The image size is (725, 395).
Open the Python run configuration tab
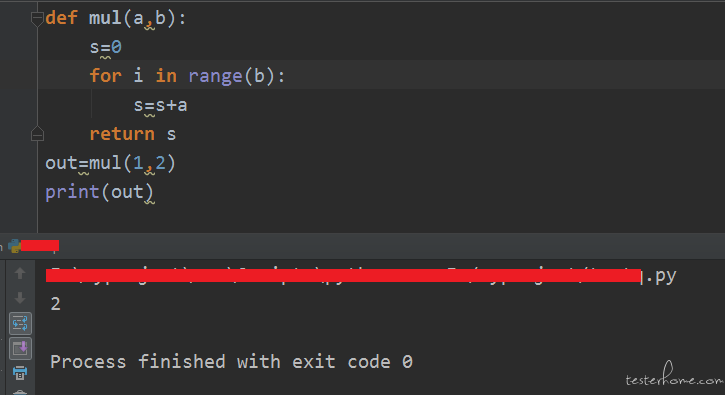[x=34, y=246]
